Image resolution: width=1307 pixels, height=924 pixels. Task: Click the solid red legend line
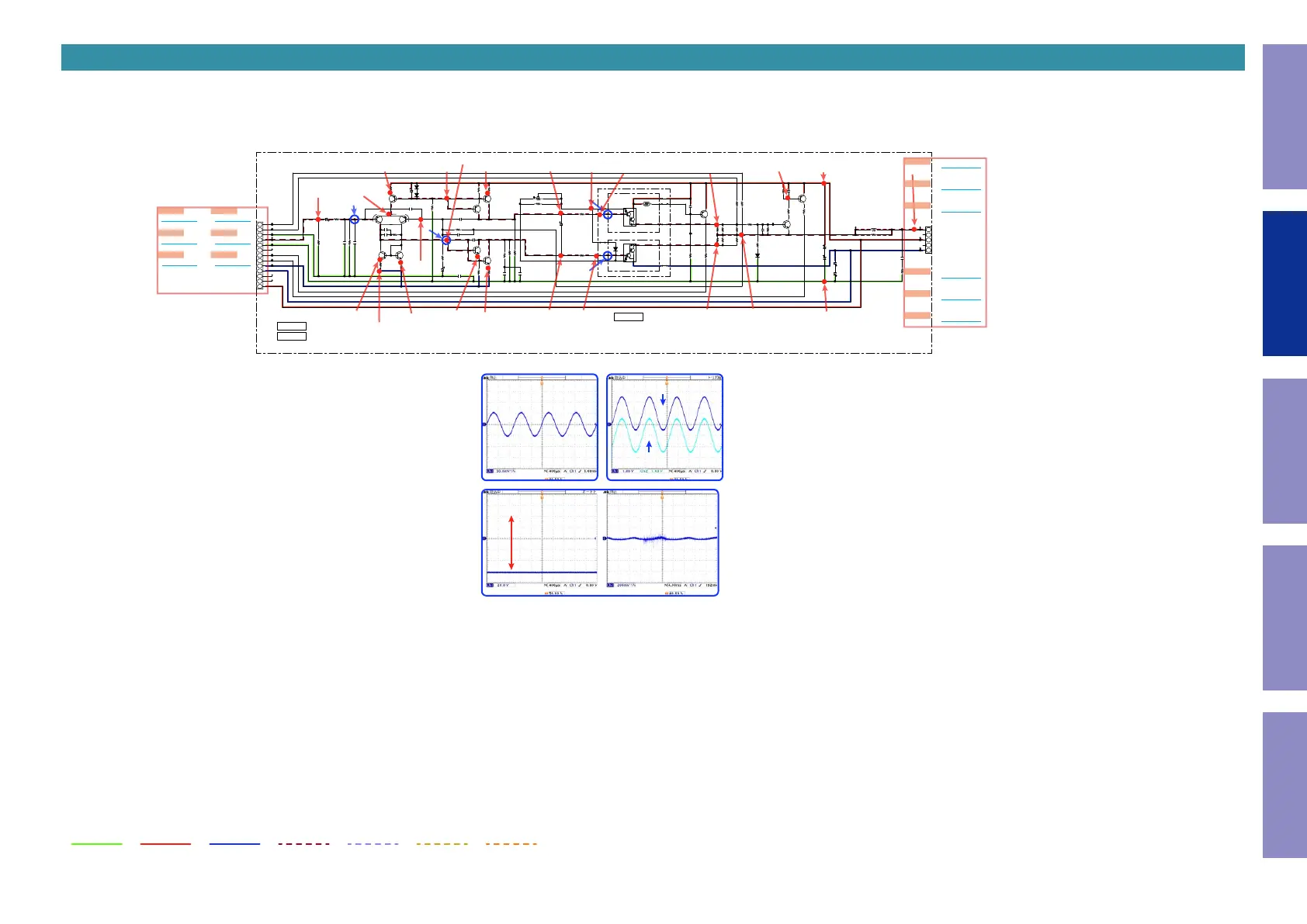point(165,843)
